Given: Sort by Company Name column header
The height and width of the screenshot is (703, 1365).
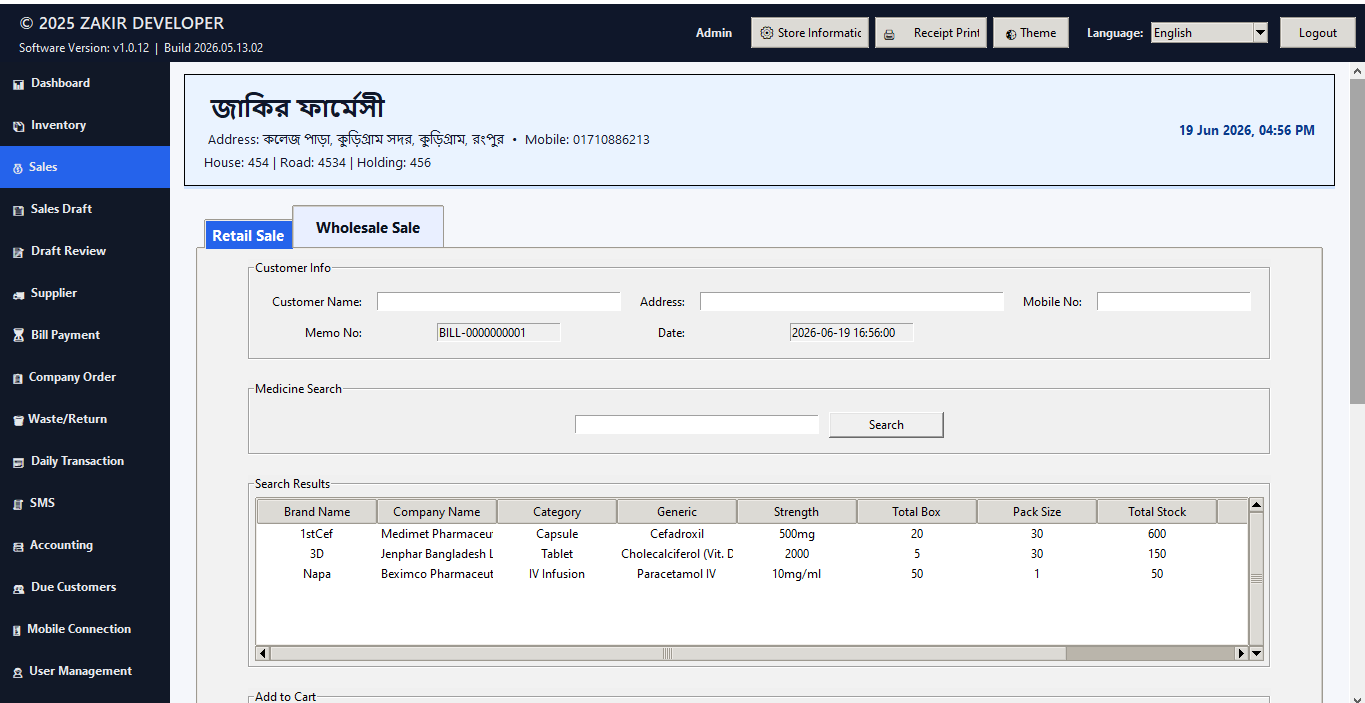Looking at the screenshot, I should pyautogui.click(x=437, y=511).
